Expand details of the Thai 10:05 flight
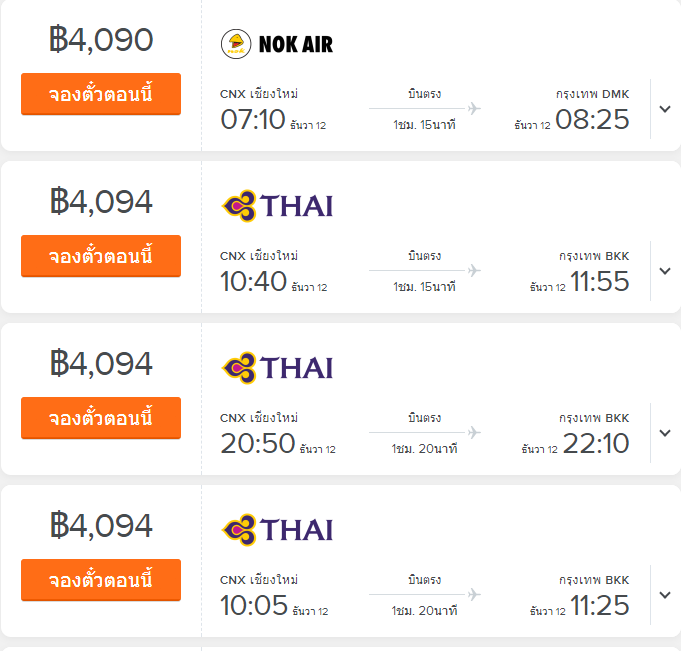The image size is (681, 651). point(666,594)
